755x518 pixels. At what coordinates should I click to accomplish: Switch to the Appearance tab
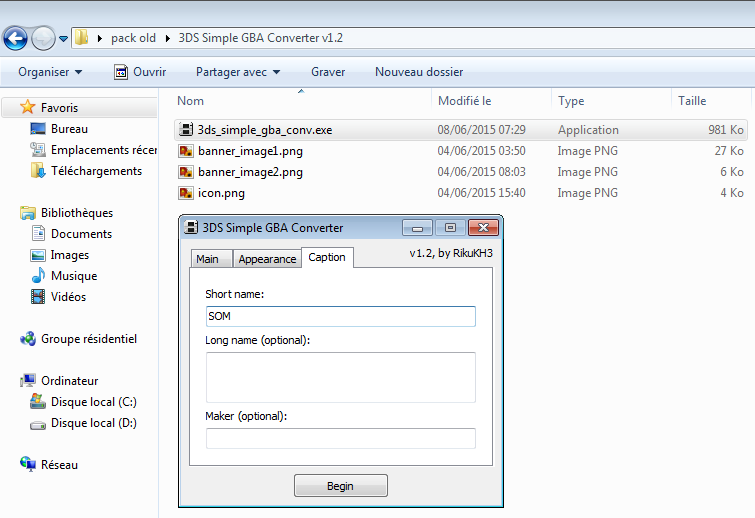[x=267, y=259]
